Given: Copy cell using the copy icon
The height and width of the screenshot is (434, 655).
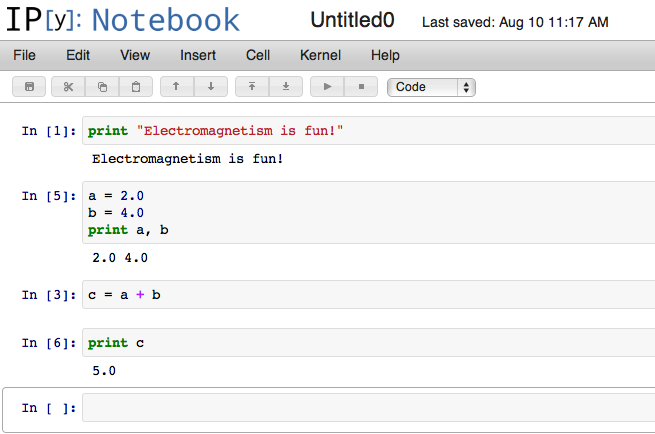Looking at the screenshot, I should click(x=102, y=86).
